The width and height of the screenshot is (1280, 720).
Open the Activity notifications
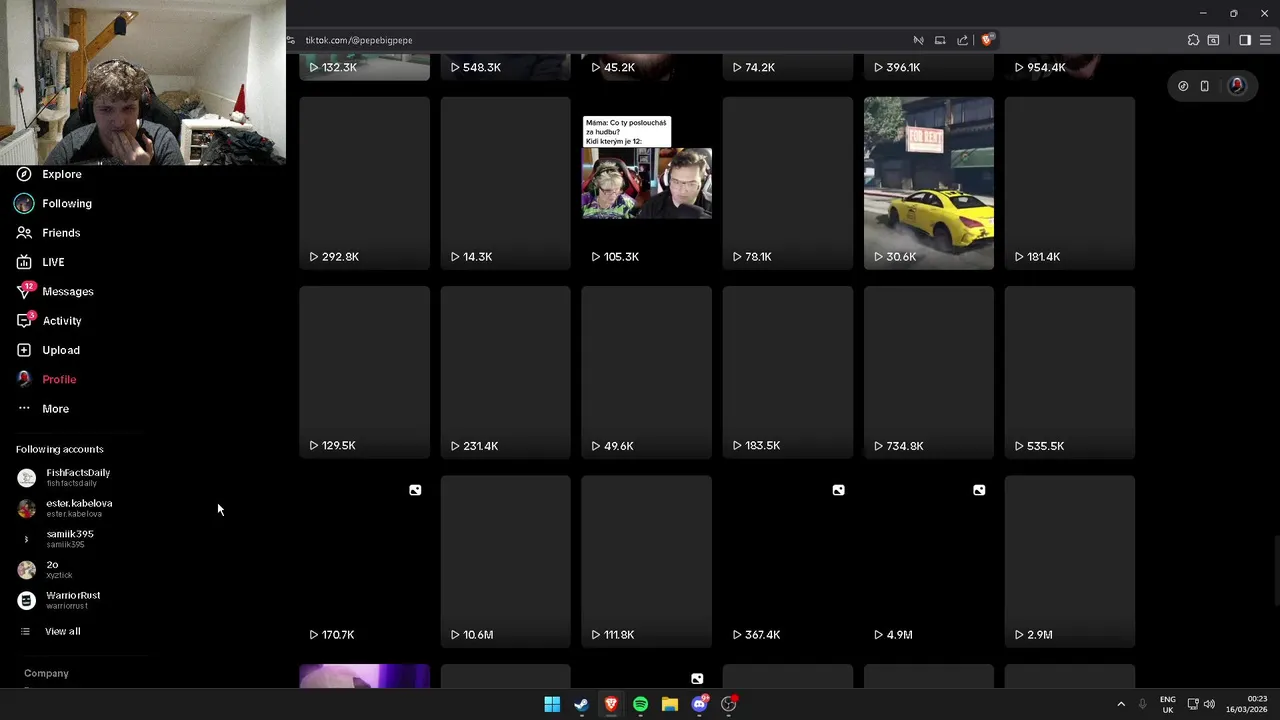pyautogui.click(x=61, y=321)
